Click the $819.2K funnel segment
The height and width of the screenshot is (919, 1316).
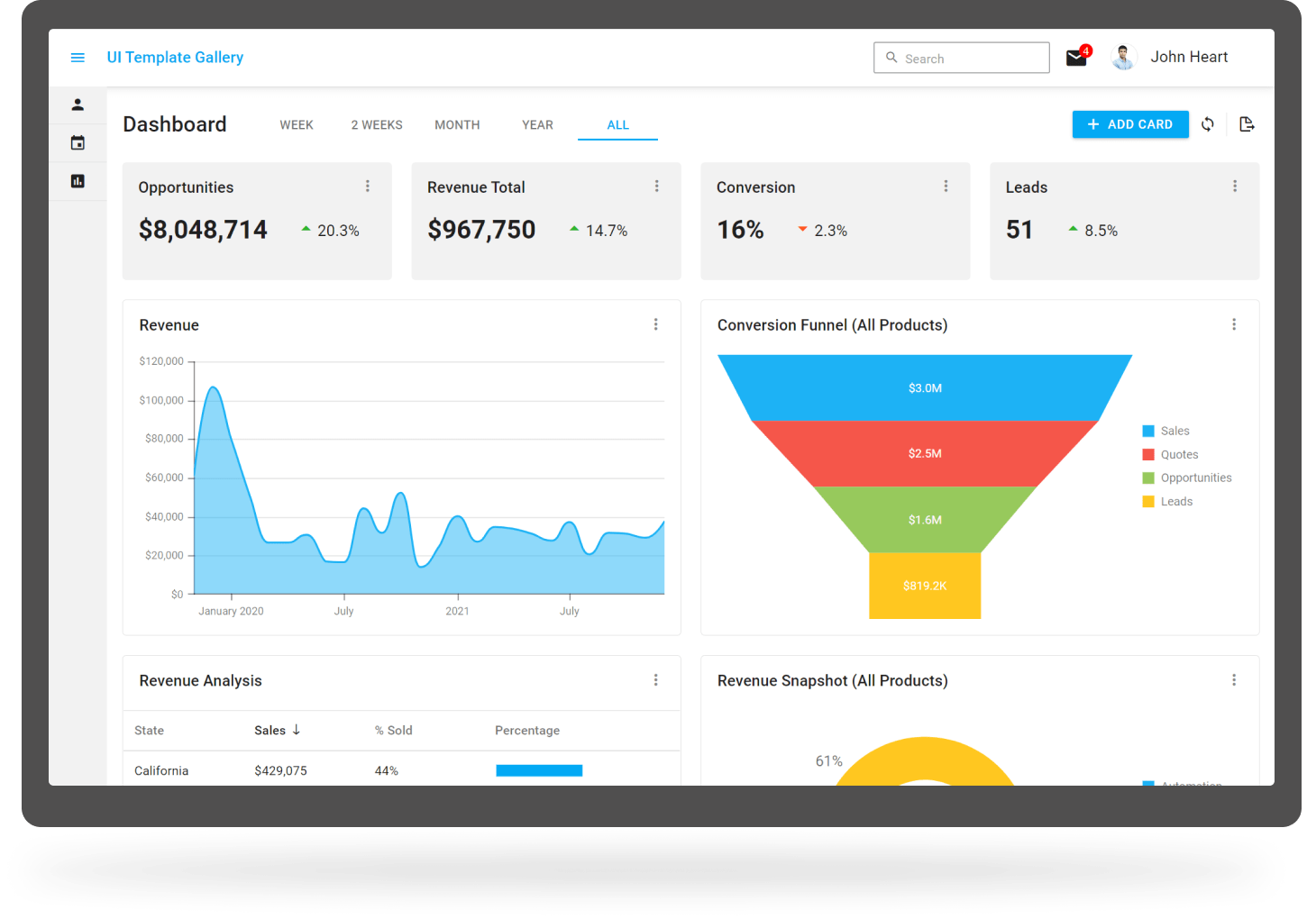(x=925, y=586)
